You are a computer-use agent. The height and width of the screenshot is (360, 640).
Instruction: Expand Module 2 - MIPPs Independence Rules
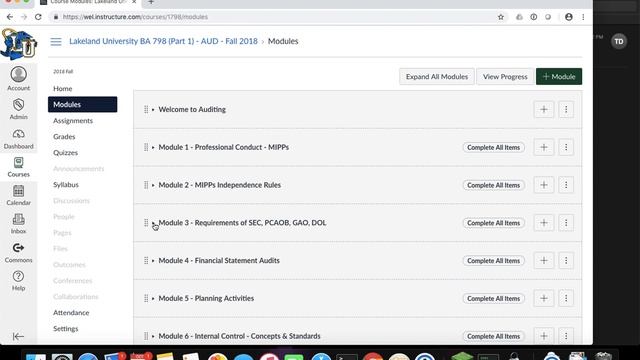coord(153,185)
